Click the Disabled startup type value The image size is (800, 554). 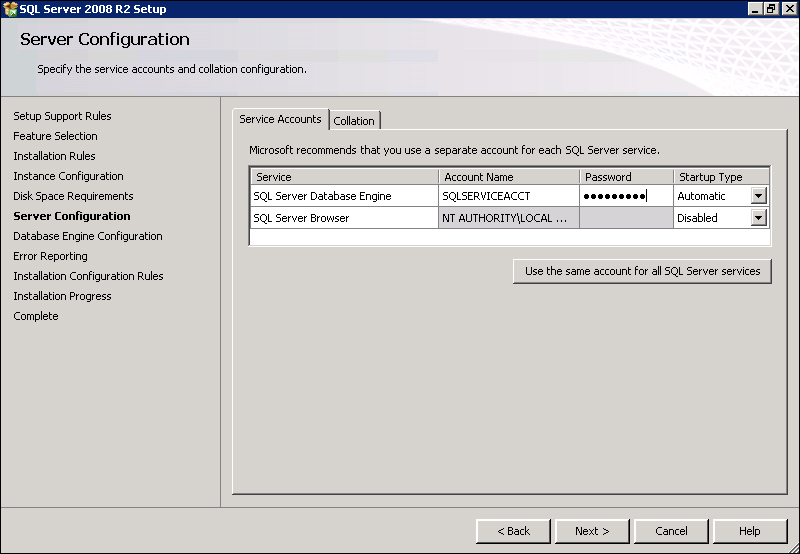(697, 218)
